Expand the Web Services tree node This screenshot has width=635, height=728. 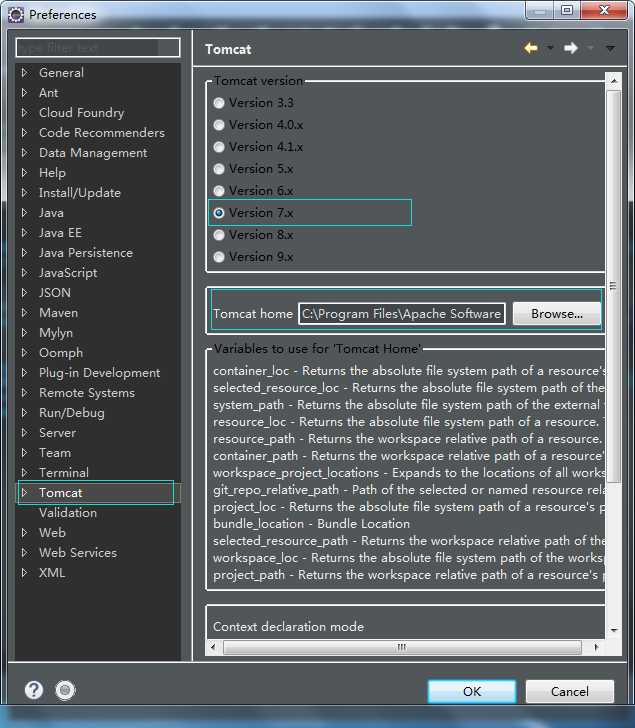[x=25, y=552]
